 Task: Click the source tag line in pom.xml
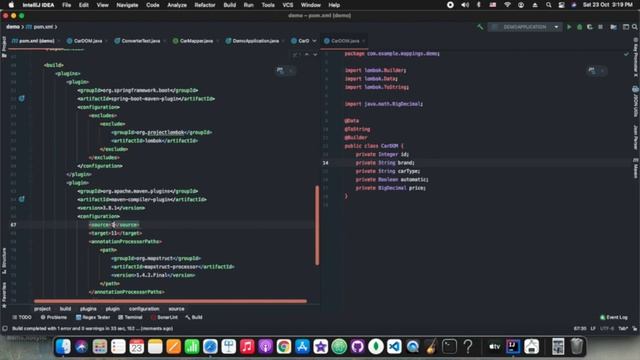click(114, 224)
